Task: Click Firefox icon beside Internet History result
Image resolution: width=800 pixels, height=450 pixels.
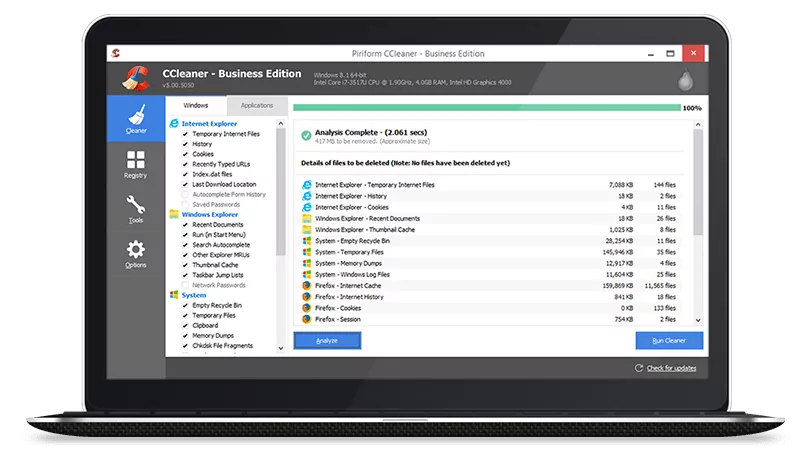Action: point(307,297)
